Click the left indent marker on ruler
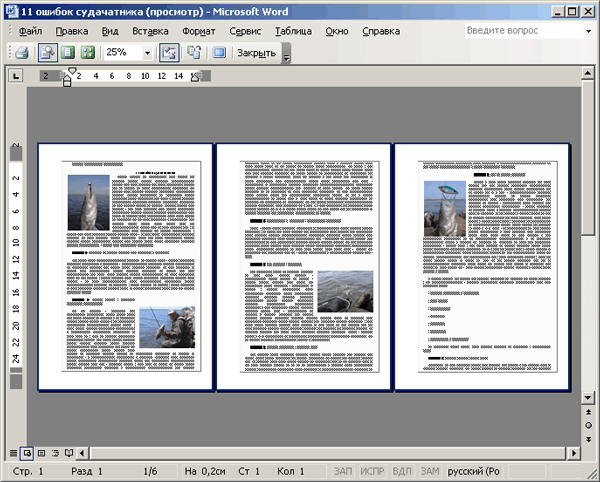Image resolution: width=600 pixels, height=482 pixels. pyautogui.click(x=67, y=81)
